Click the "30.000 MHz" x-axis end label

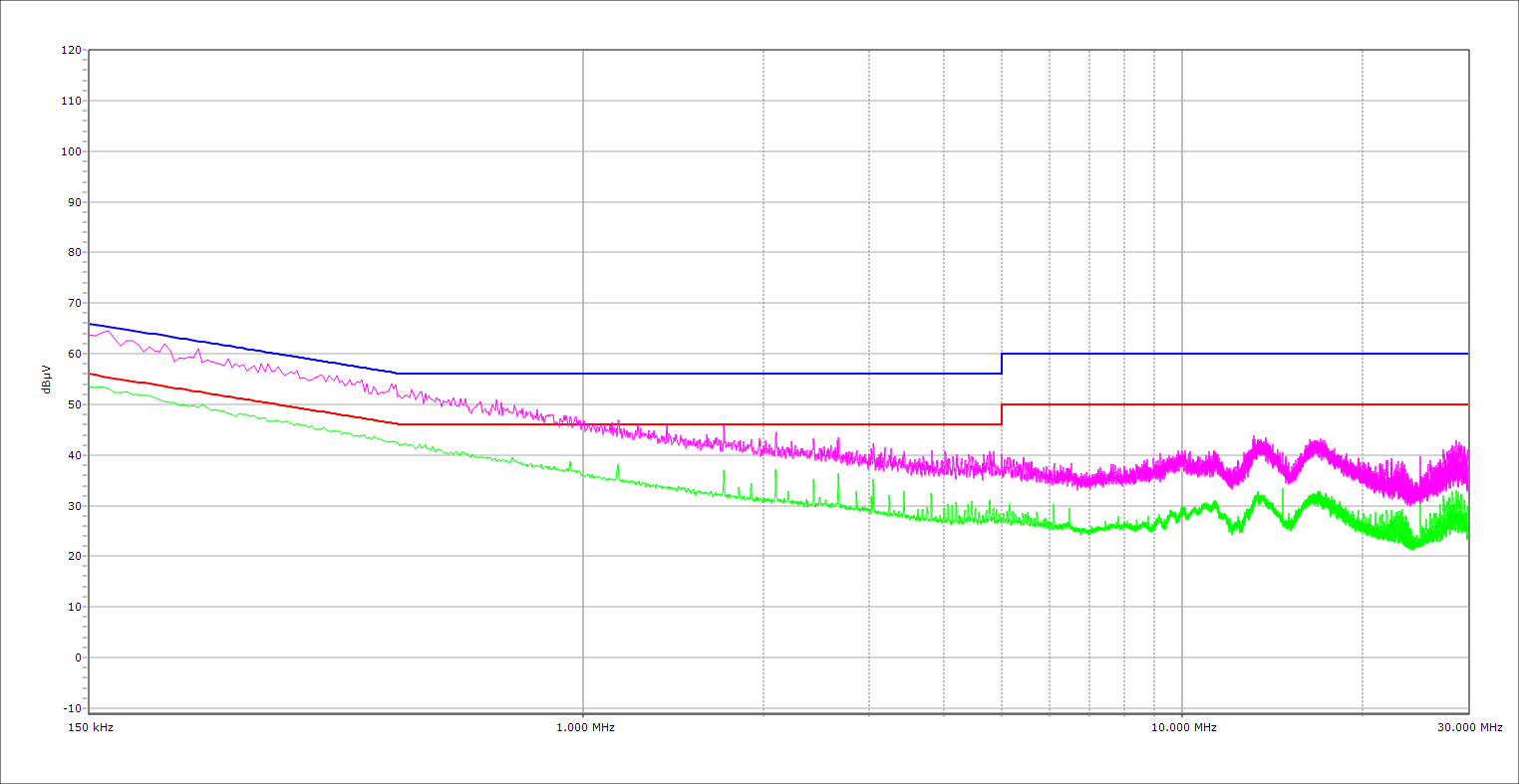pos(1469,727)
